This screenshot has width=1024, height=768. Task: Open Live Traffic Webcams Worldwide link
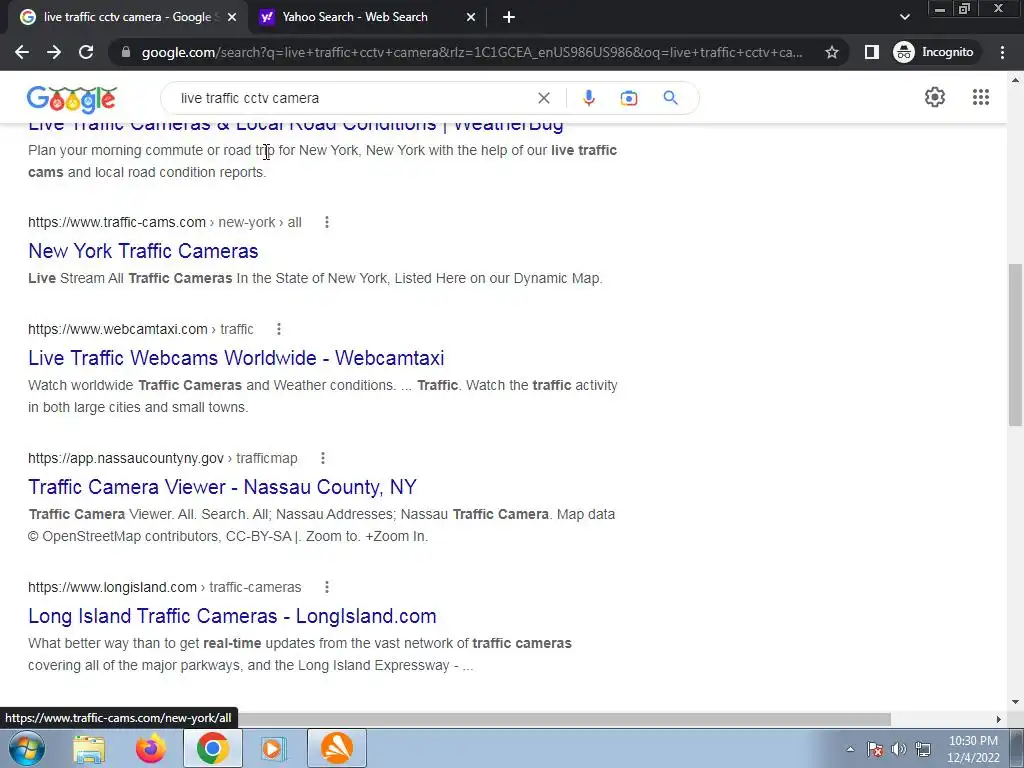[x=236, y=358]
